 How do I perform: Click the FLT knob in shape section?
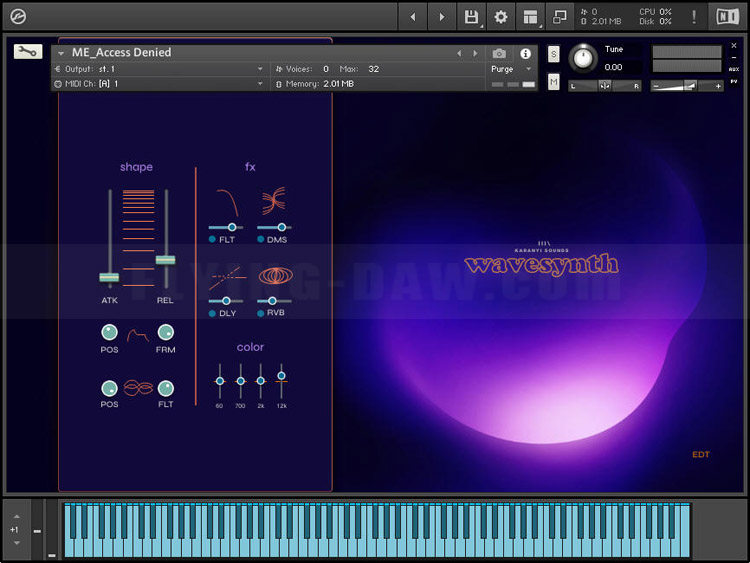point(165,388)
